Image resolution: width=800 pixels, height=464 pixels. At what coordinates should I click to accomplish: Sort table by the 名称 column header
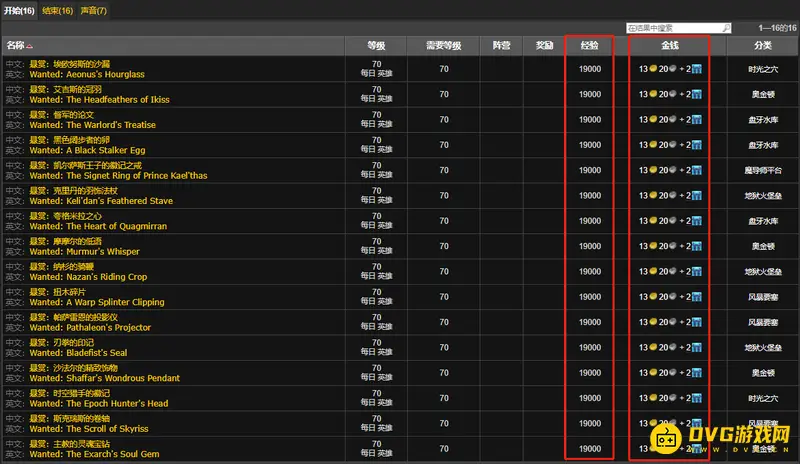click(173, 46)
